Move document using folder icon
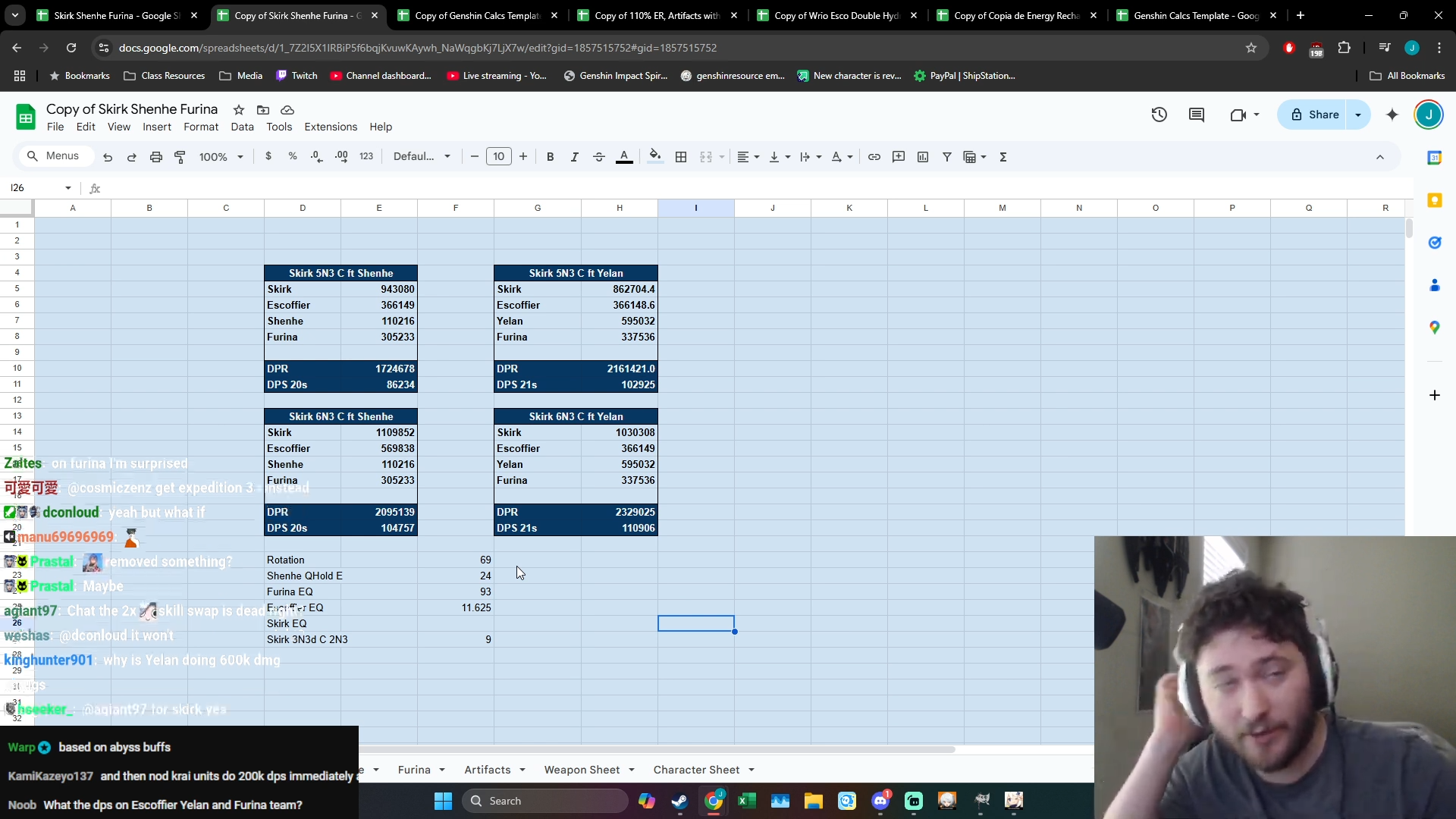The height and width of the screenshot is (819, 1456). 263,110
